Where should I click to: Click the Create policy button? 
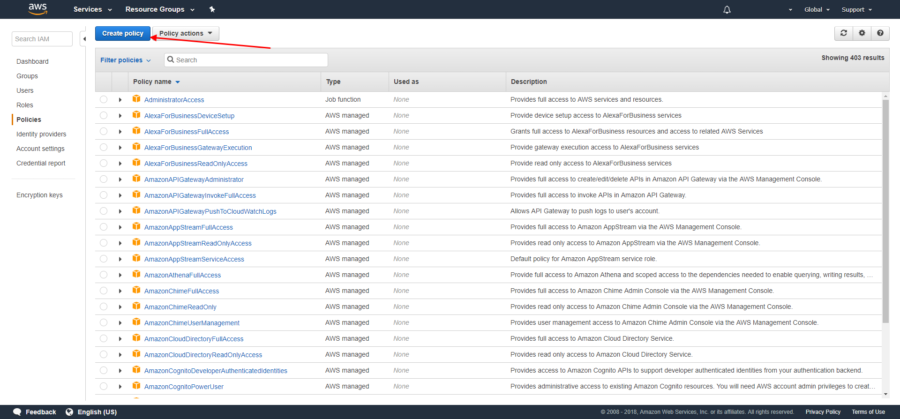[x=123, y=33]
